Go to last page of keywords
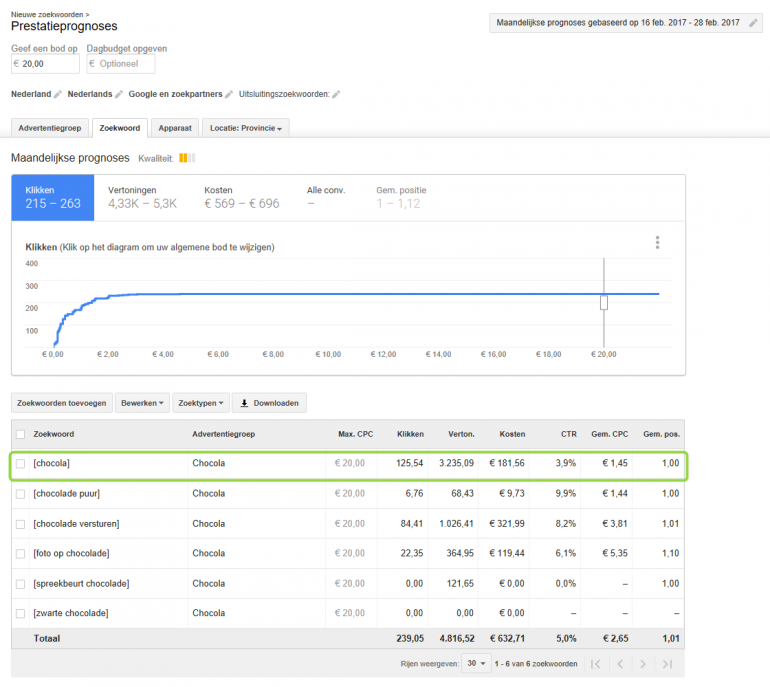 pos(667,664)
